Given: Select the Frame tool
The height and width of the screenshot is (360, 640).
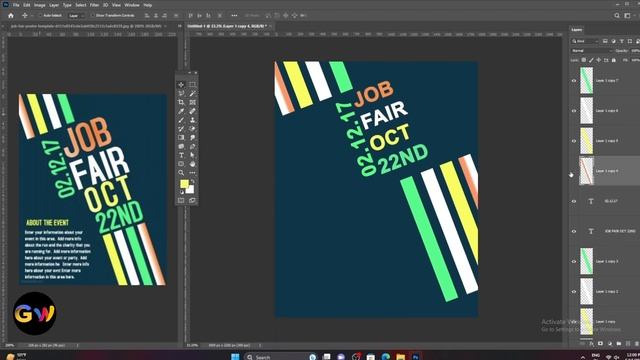Looking at the screenshot, I should pyautogui.click(x=192, y=102).
